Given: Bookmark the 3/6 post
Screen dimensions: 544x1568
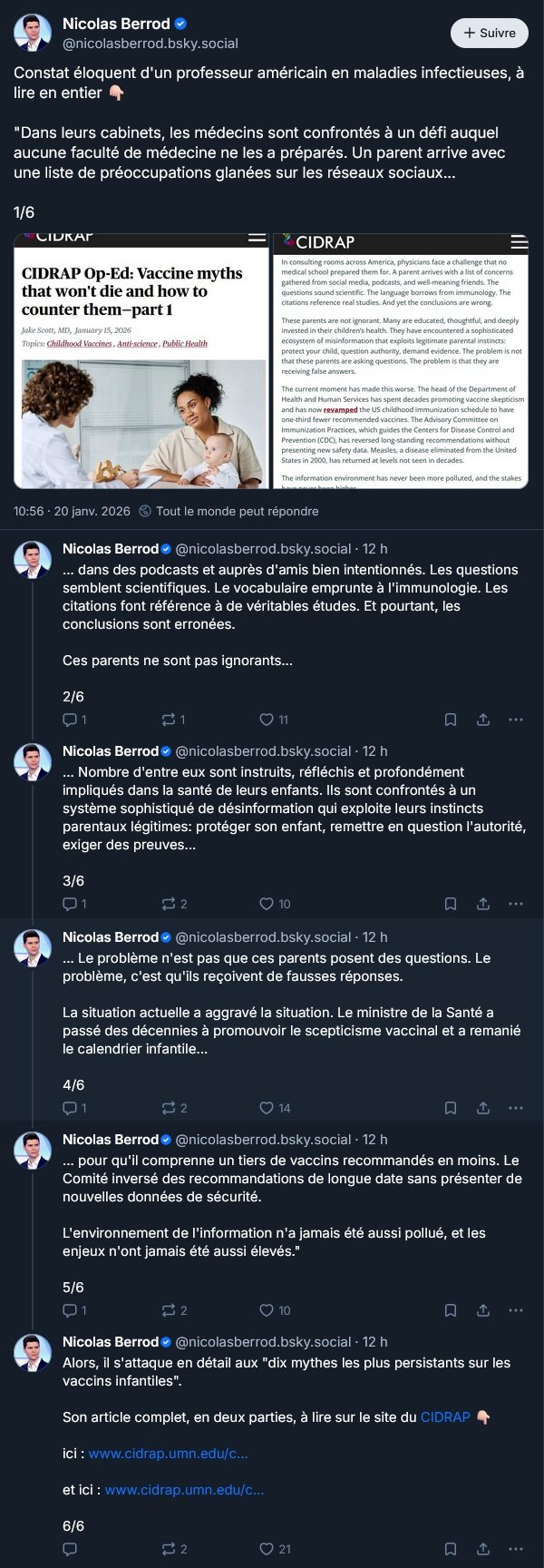Looking at the screenshot, I should click(x=451, y=904).
